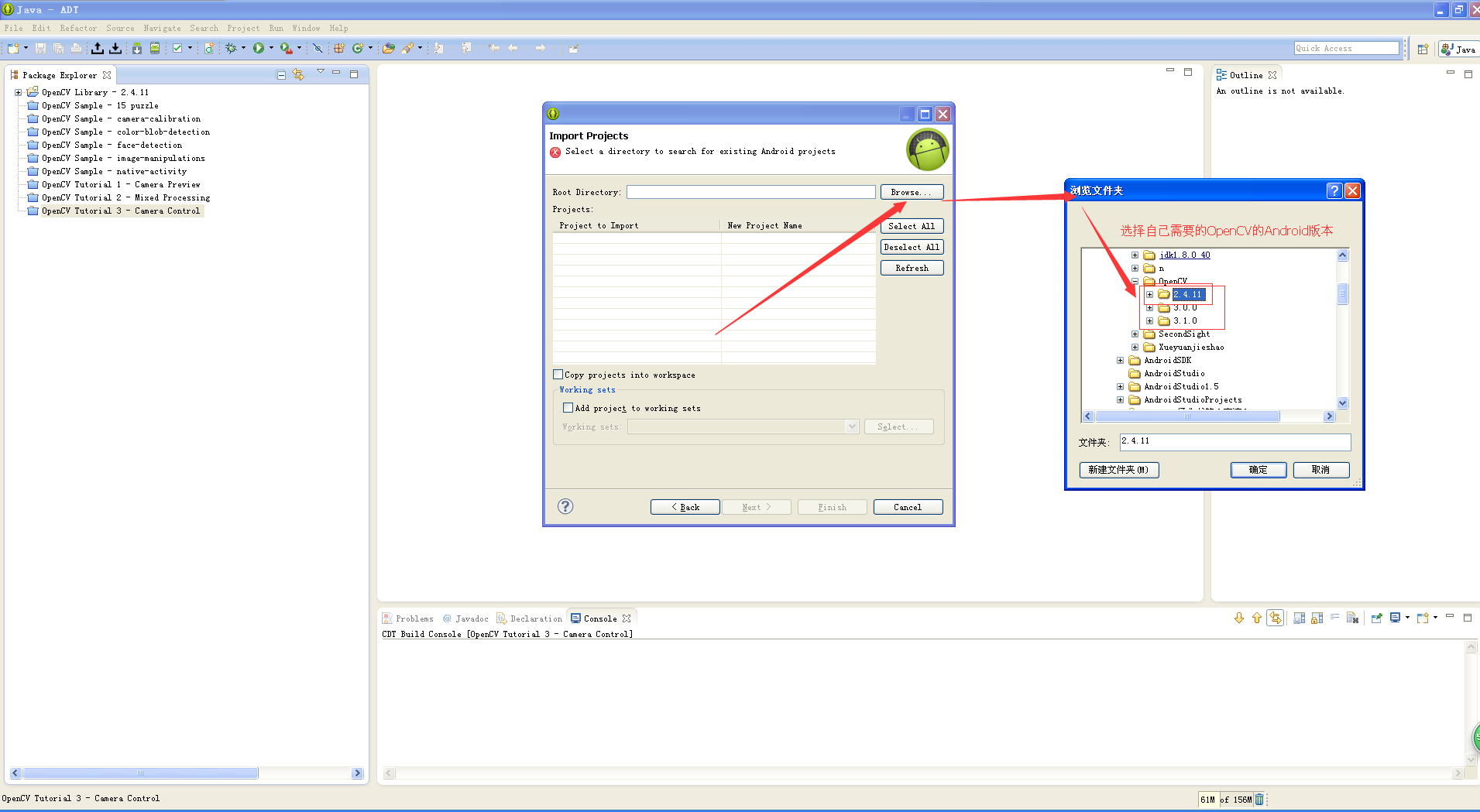1480x812 pixels.
Task: Click the Root Directory input field
Action: (x=751, y=192)
